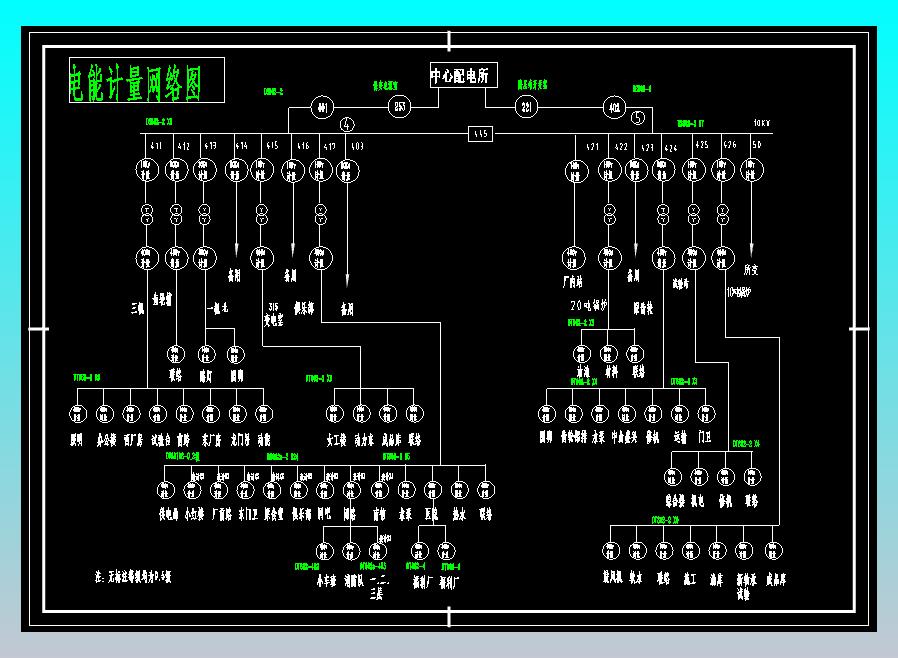
Task: Select the 厂内站 label
Action: (572, 282)
